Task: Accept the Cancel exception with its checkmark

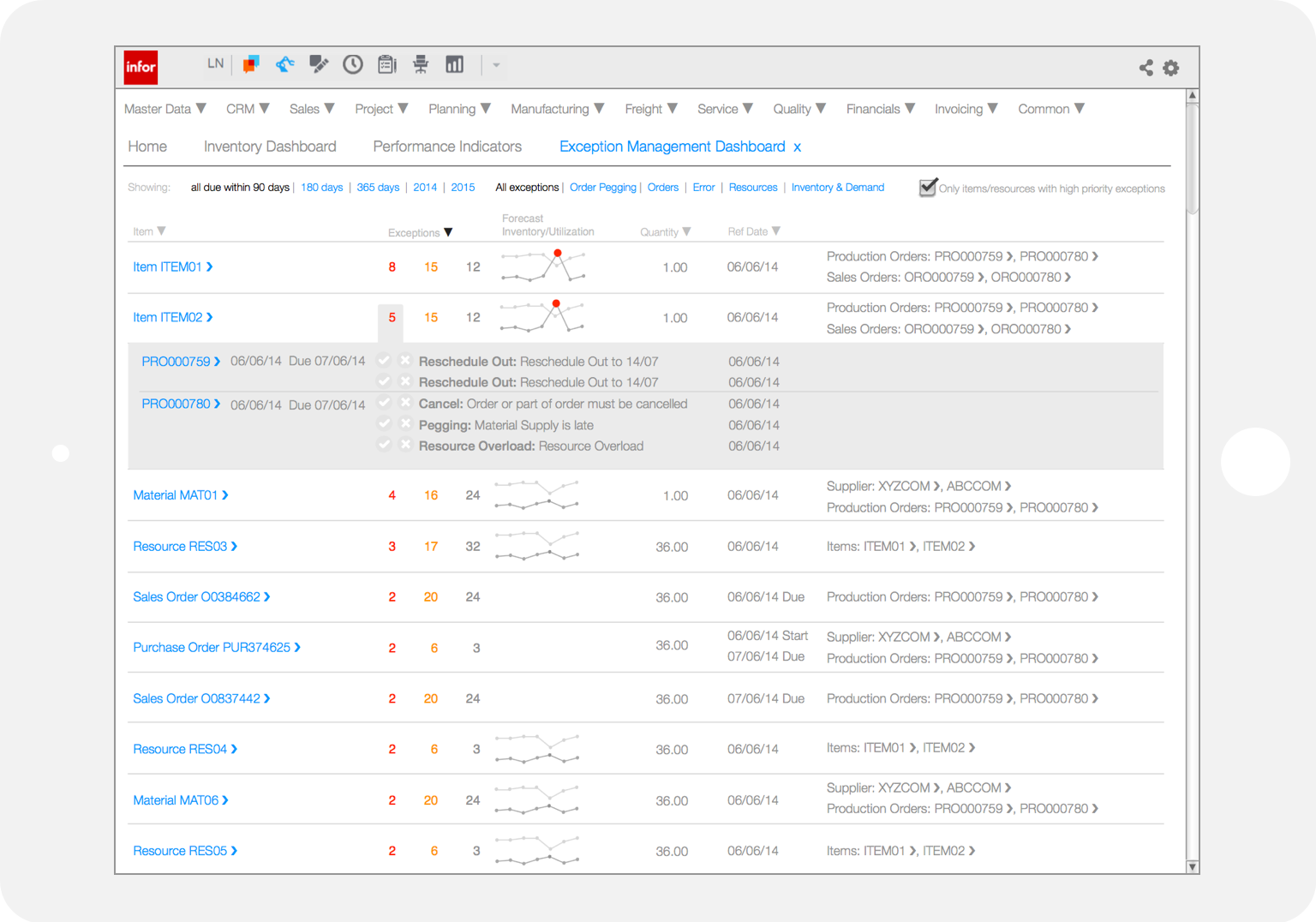Action: 385,404
